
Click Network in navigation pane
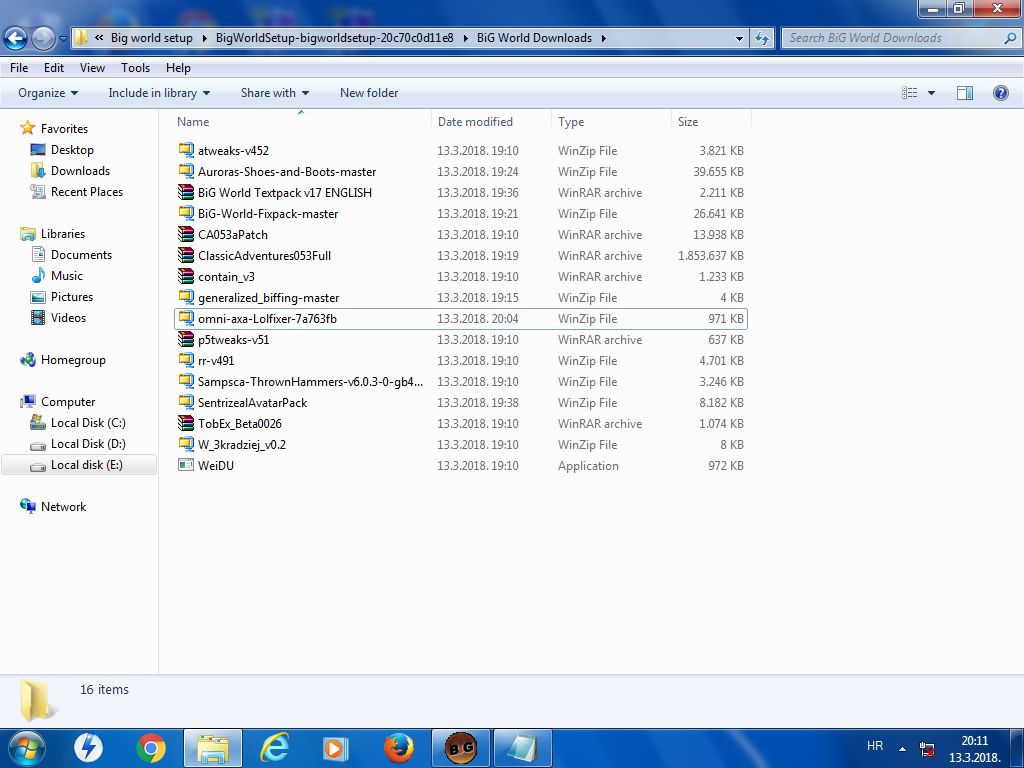(x=53, y=507)
